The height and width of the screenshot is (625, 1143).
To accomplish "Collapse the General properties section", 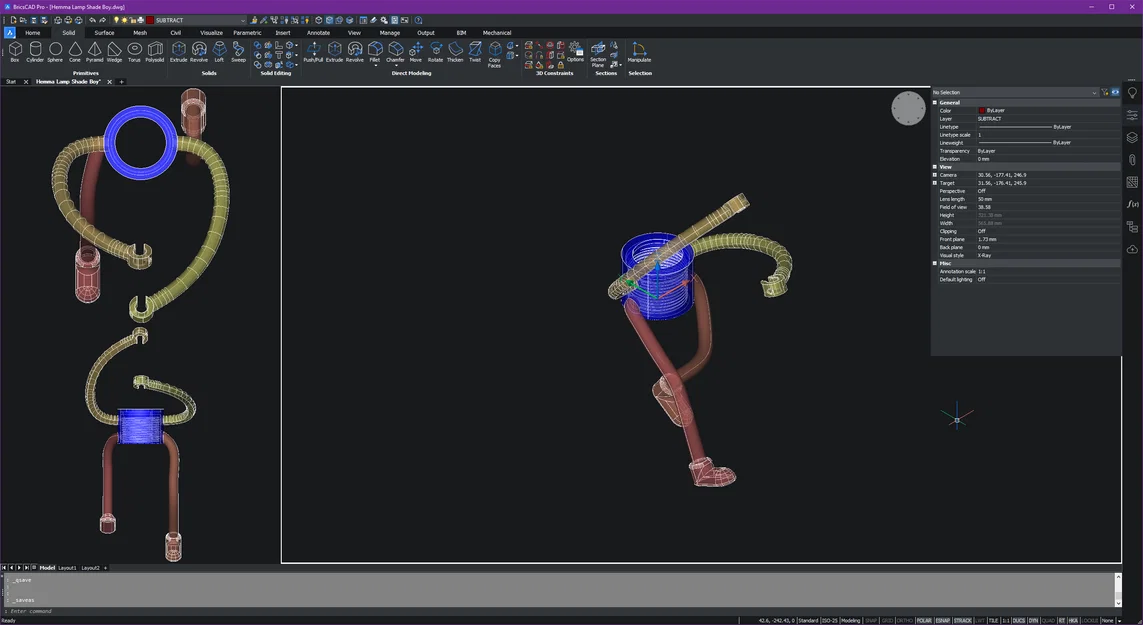I will tap(935, 103).
